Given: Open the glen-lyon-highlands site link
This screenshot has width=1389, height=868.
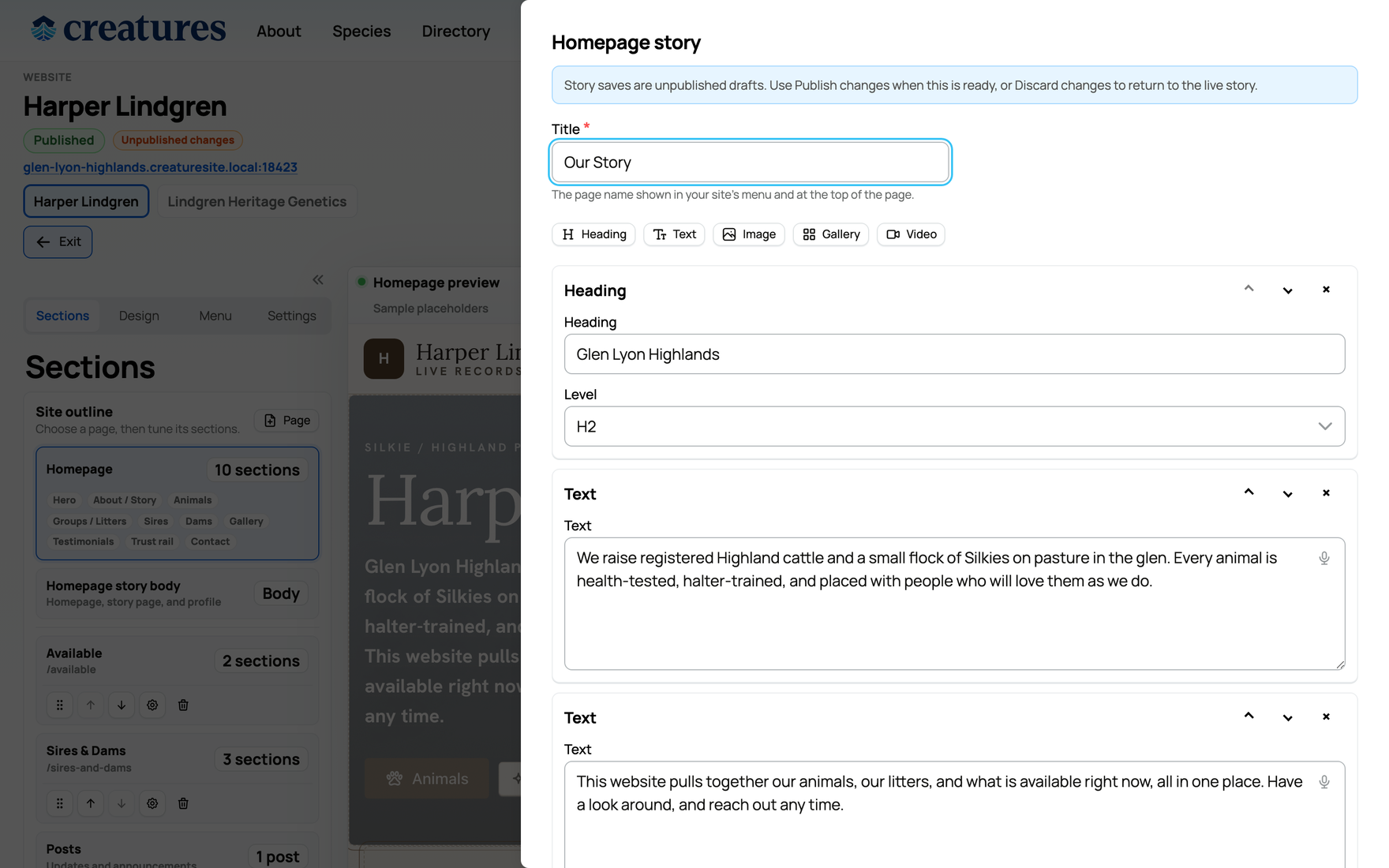Looking at the screenshot, I should pos(160,167).
